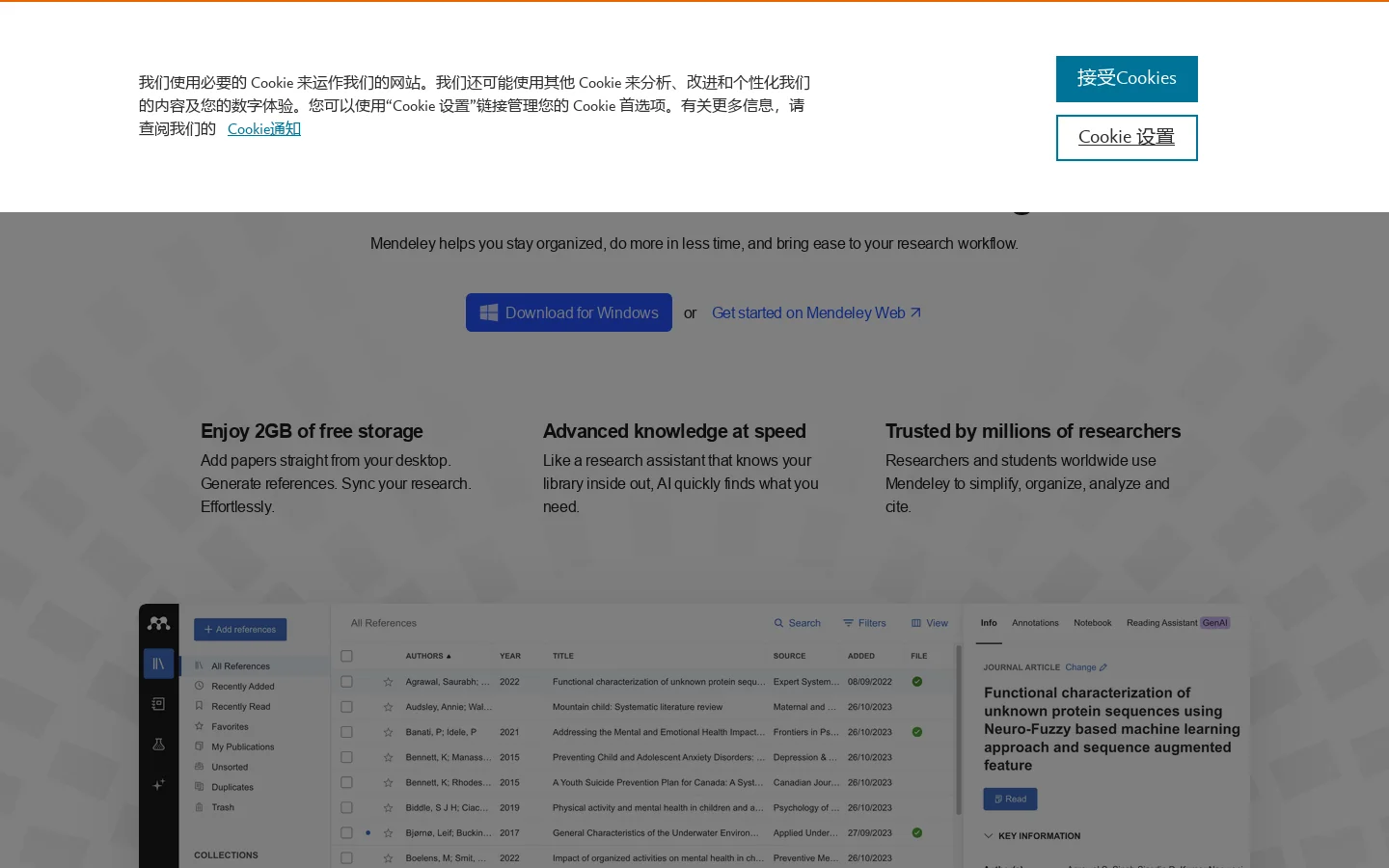This screenshot has width=1389, height=868.
Task: Click the YEAR column header
Action: point(510,656)
